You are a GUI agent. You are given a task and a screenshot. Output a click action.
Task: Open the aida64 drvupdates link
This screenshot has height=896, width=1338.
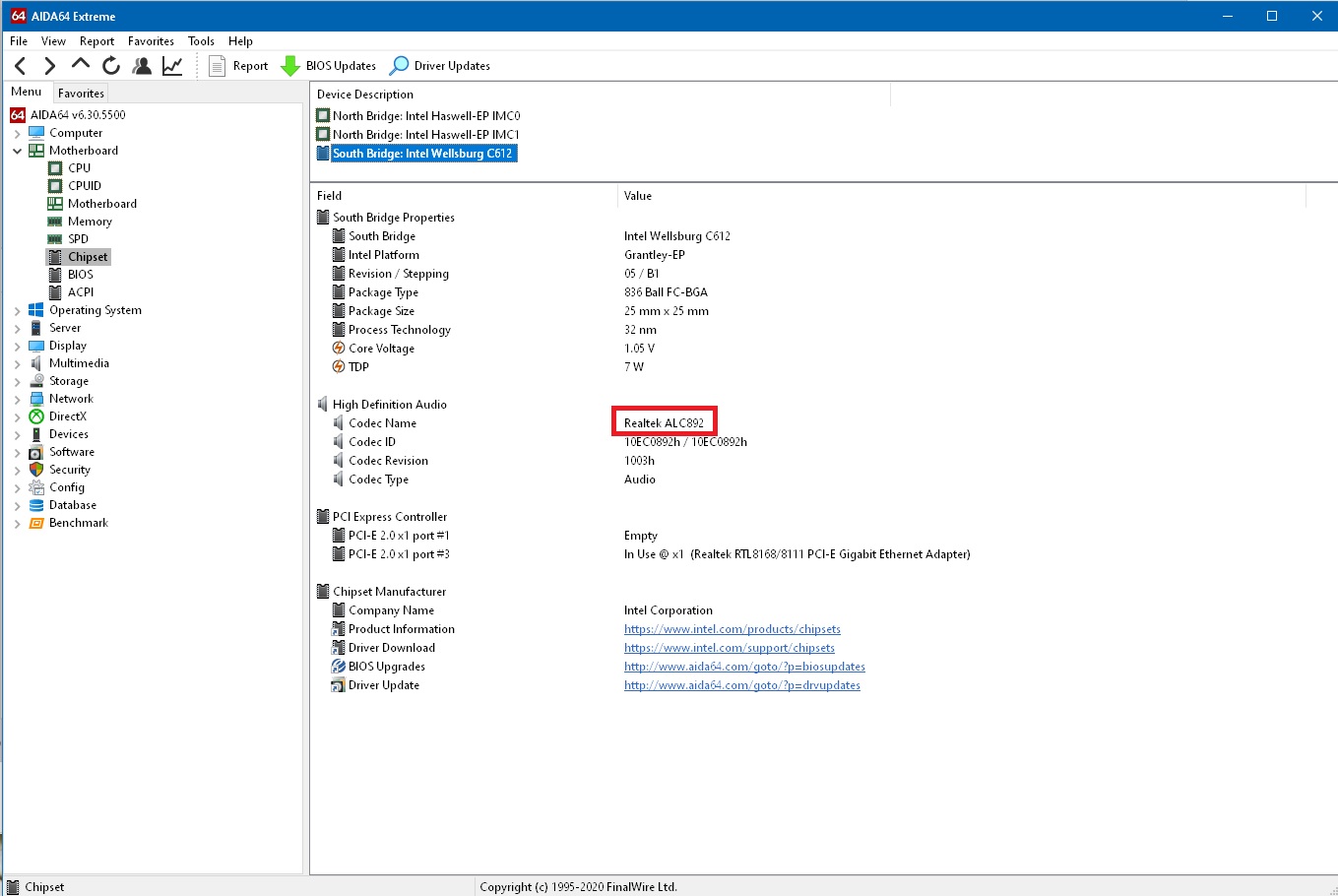pos(742,685)
